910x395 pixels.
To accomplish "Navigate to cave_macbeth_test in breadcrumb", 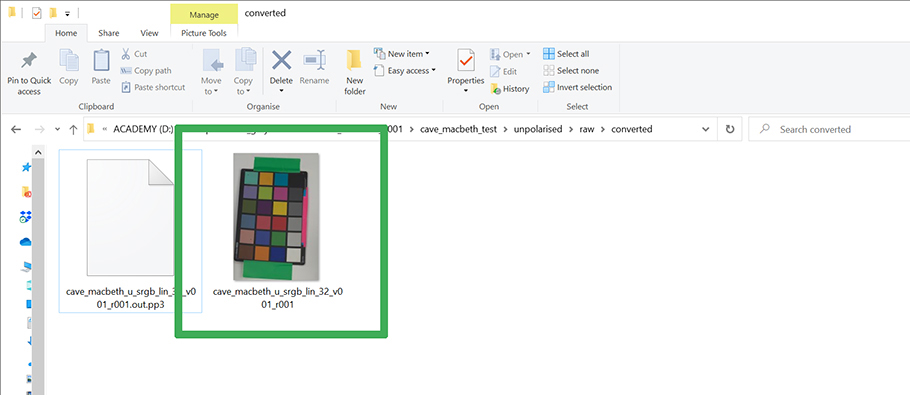I will click(458, 129).
